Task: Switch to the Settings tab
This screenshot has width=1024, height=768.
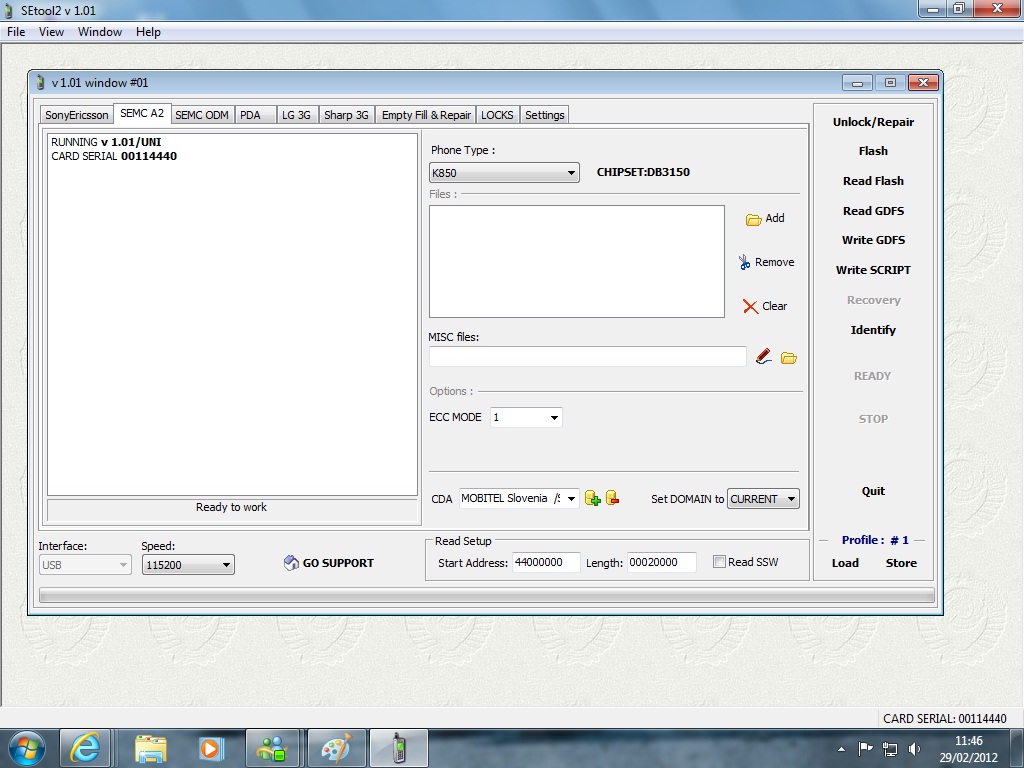Action: pyautogui.click(x=544, y=115)
